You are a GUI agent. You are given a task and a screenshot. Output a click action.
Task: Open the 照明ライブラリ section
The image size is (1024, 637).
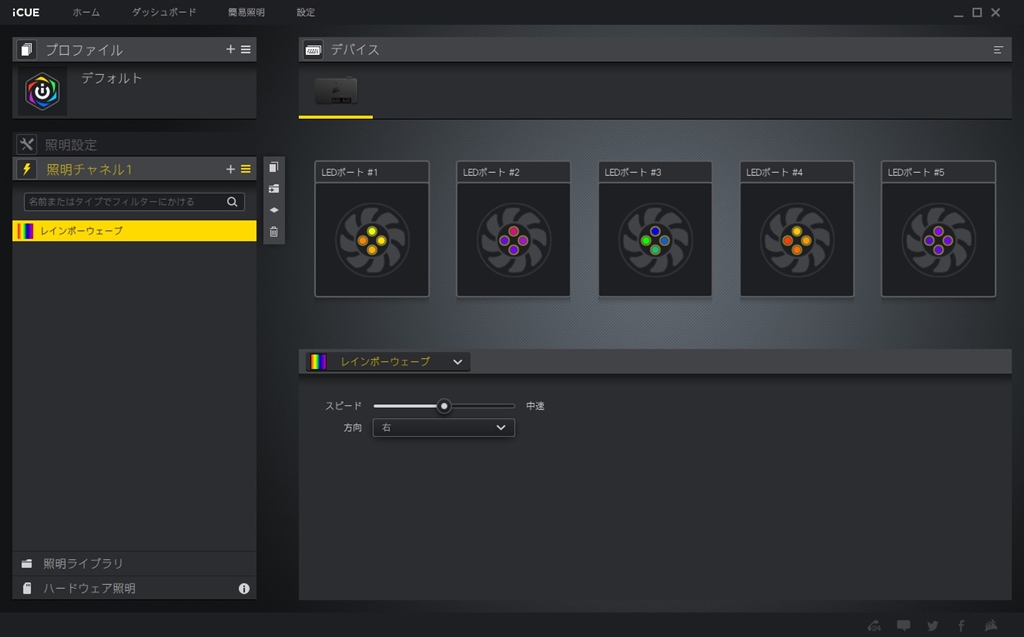pos(135,563)
